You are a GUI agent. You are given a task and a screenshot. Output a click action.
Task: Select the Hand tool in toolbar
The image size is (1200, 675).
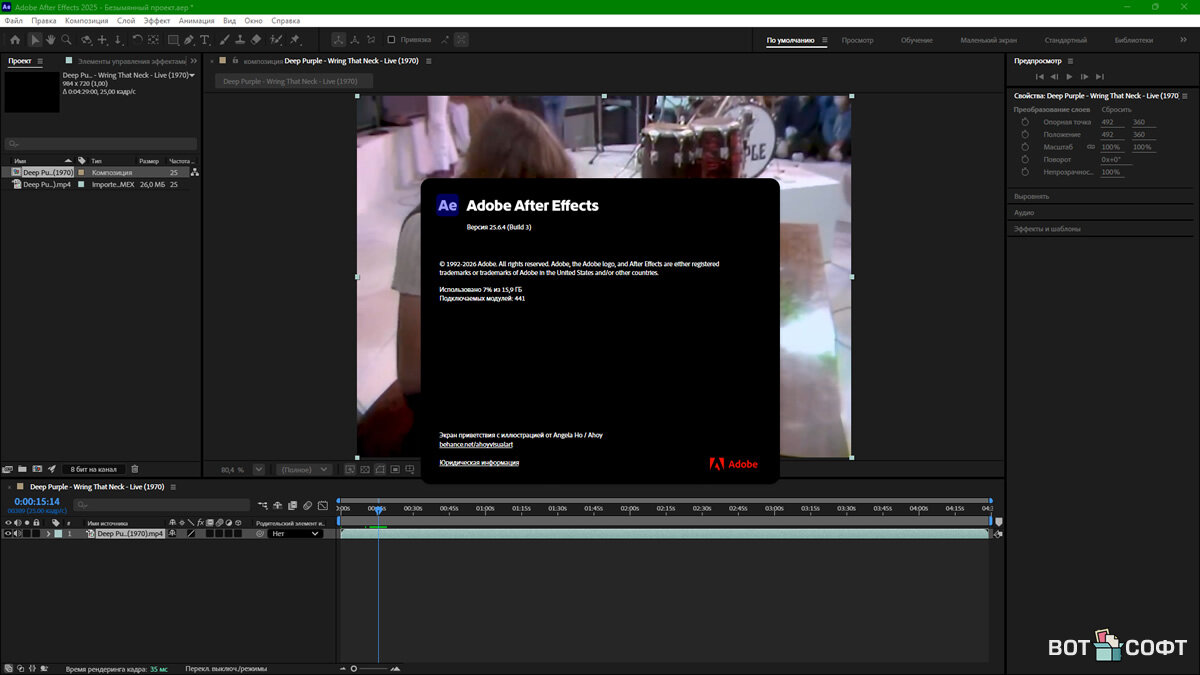50,40
